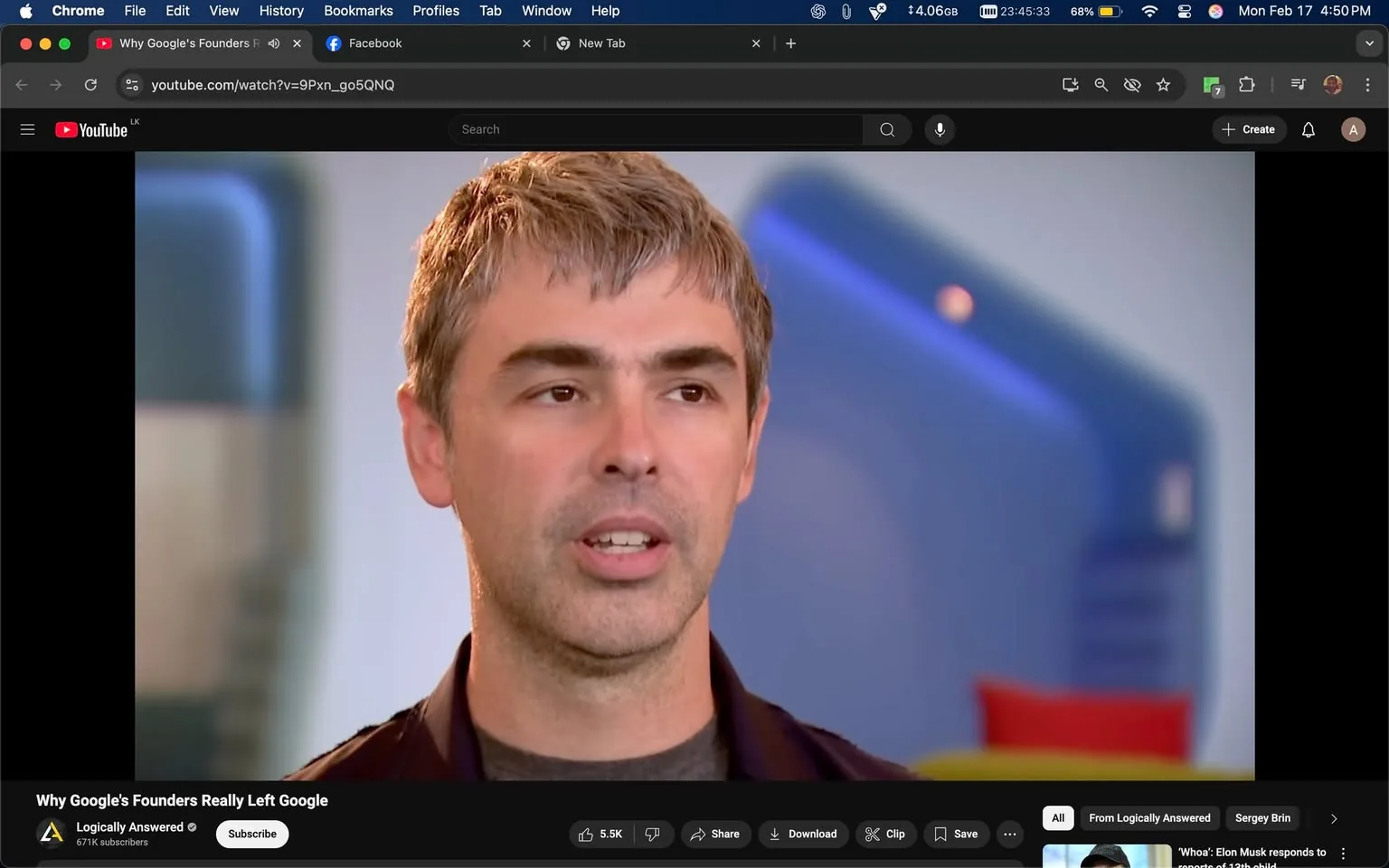This screenshot has height=868, width=1389.
Task: Open the YouTube notifications bell
Action: (1308, 129)
